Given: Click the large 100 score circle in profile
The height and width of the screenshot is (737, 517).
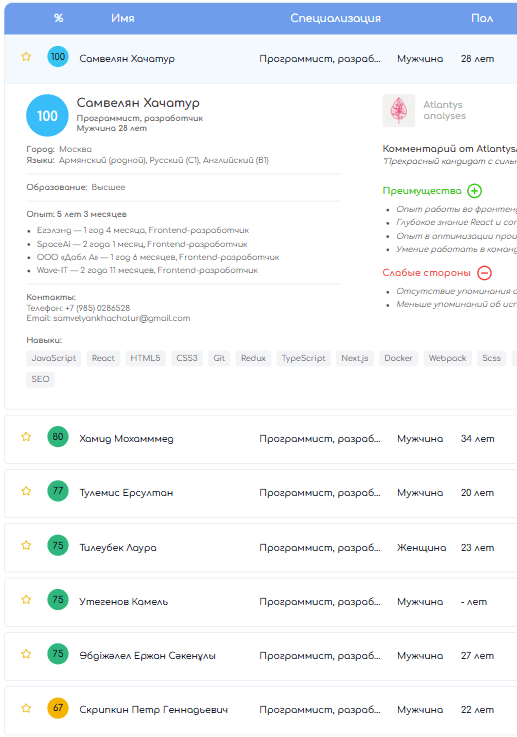Looking at the screenshot, I should pos(47,116).
